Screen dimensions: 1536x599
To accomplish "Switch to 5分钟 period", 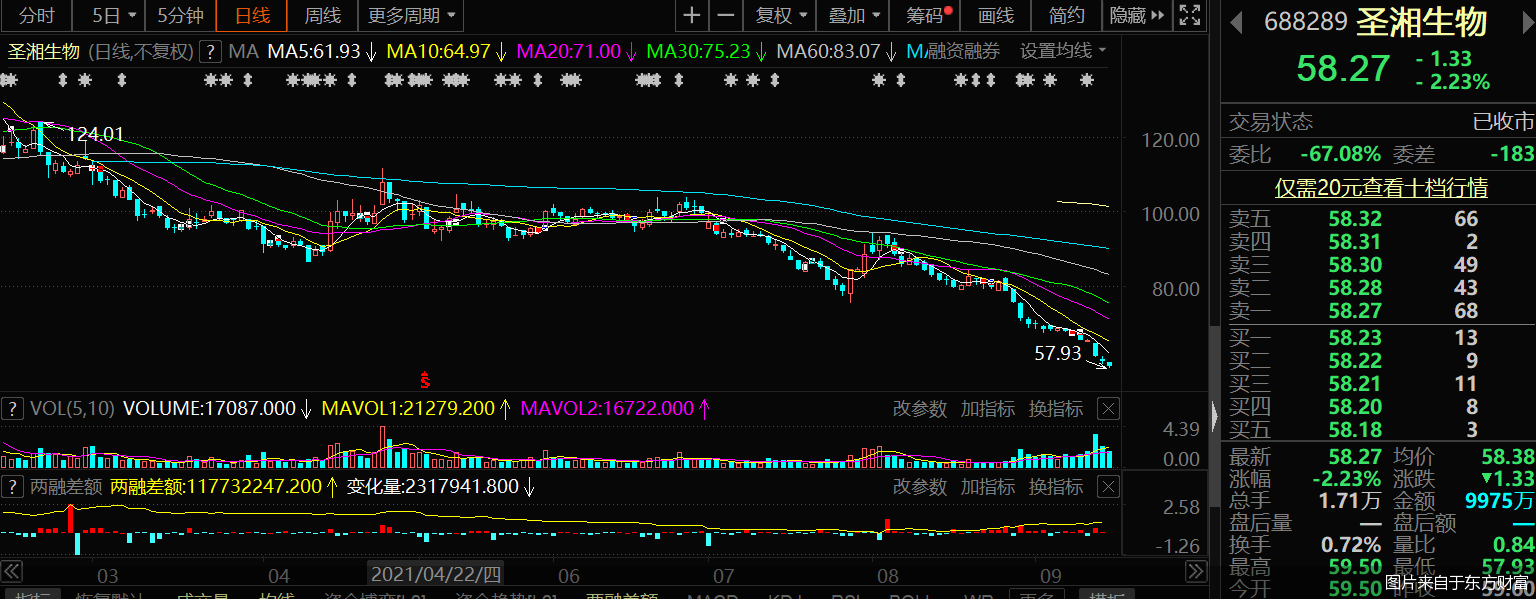I will click(x=181, y=16).
